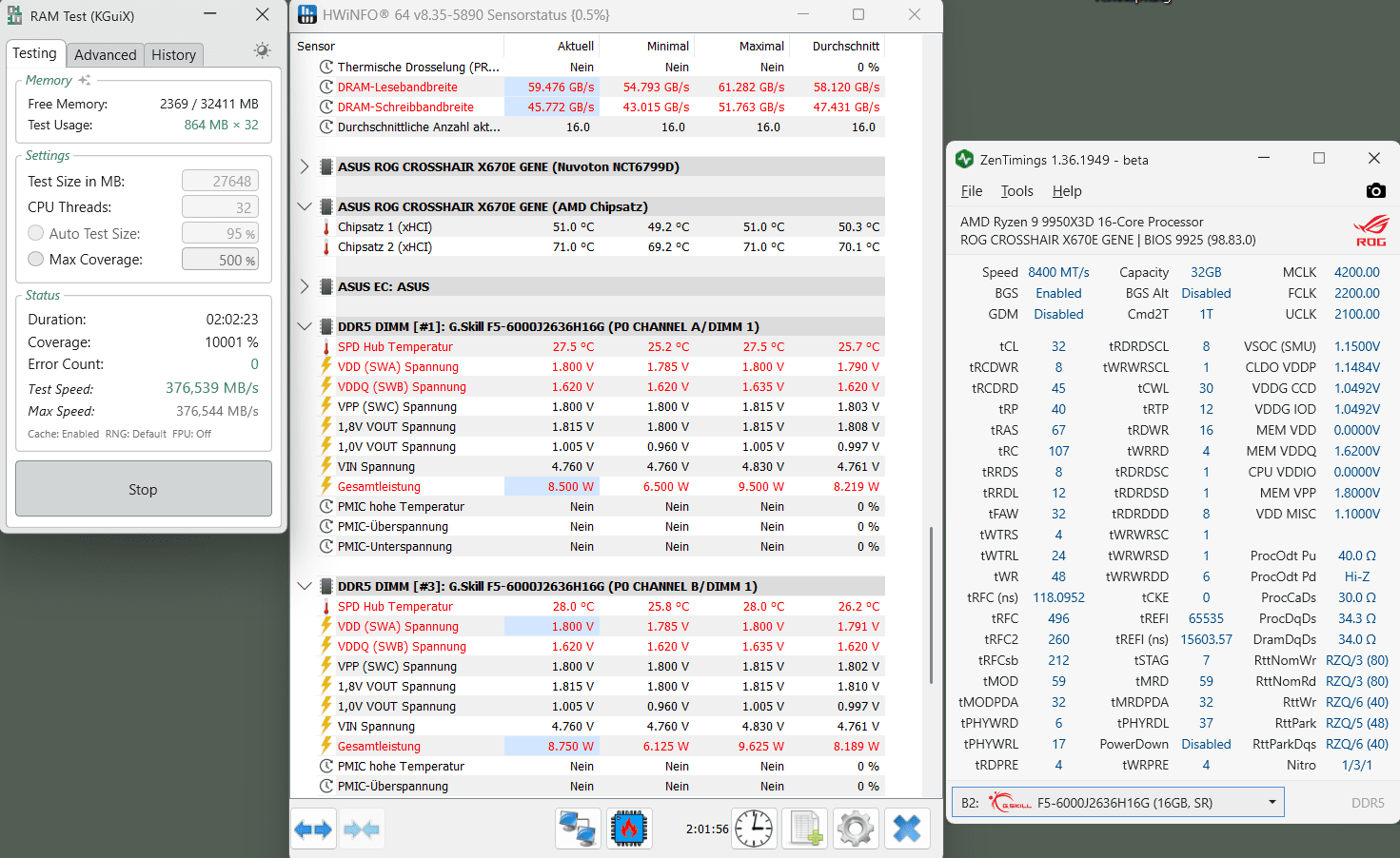Open HWiNFO remote network monitors icon
The image size is (1400, 858).
[578, 829]
